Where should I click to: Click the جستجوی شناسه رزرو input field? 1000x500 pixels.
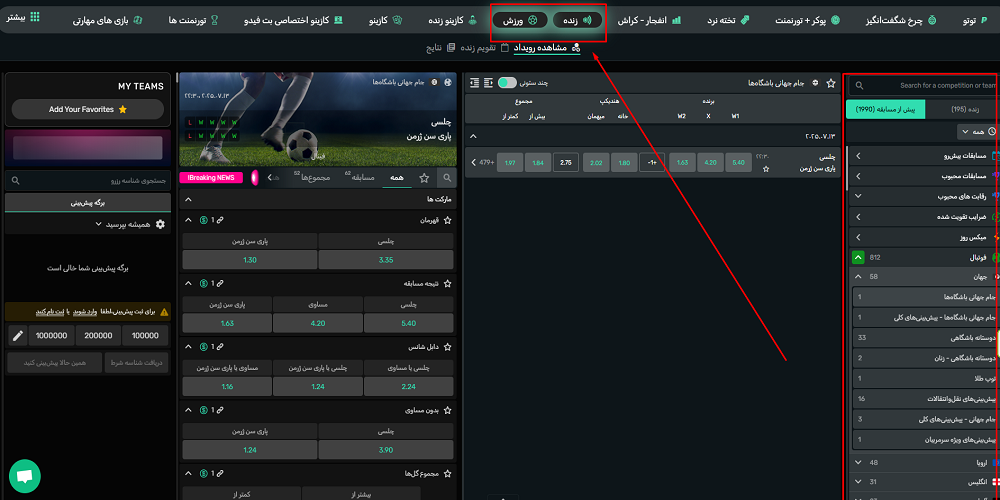88,180
